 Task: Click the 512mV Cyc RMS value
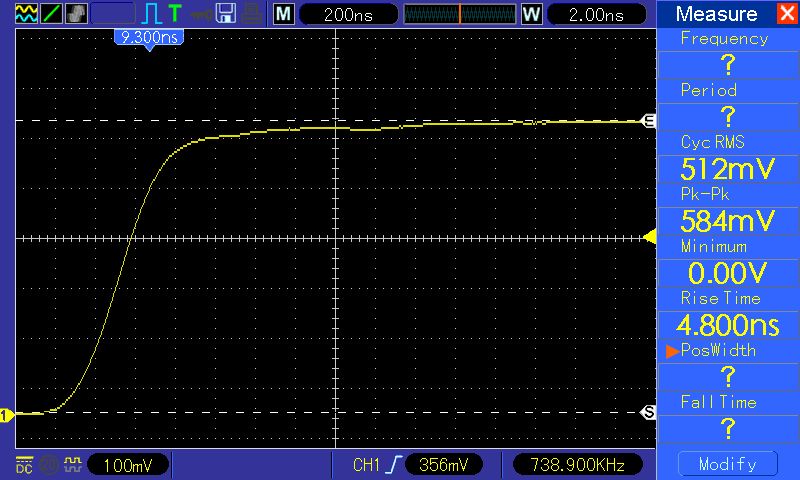point(728,169)
